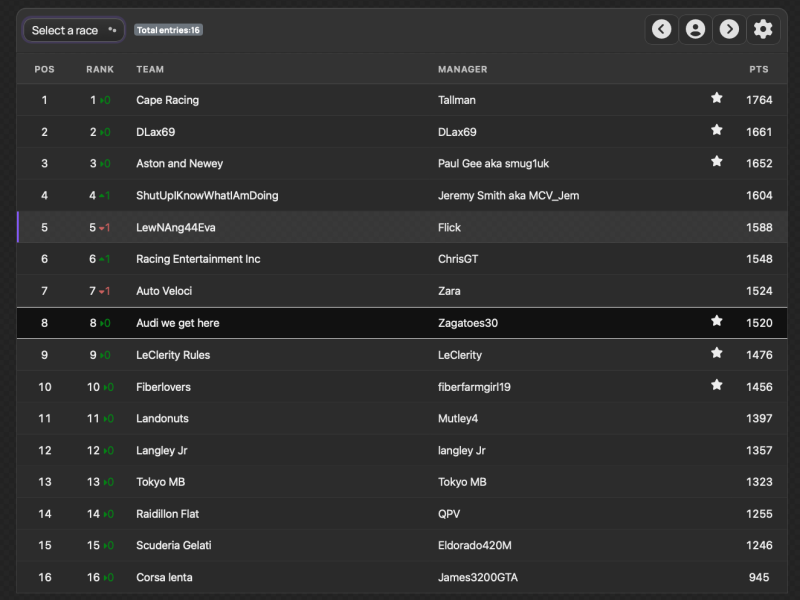
Task: Click points value 1652
Action: click(759, 164)
